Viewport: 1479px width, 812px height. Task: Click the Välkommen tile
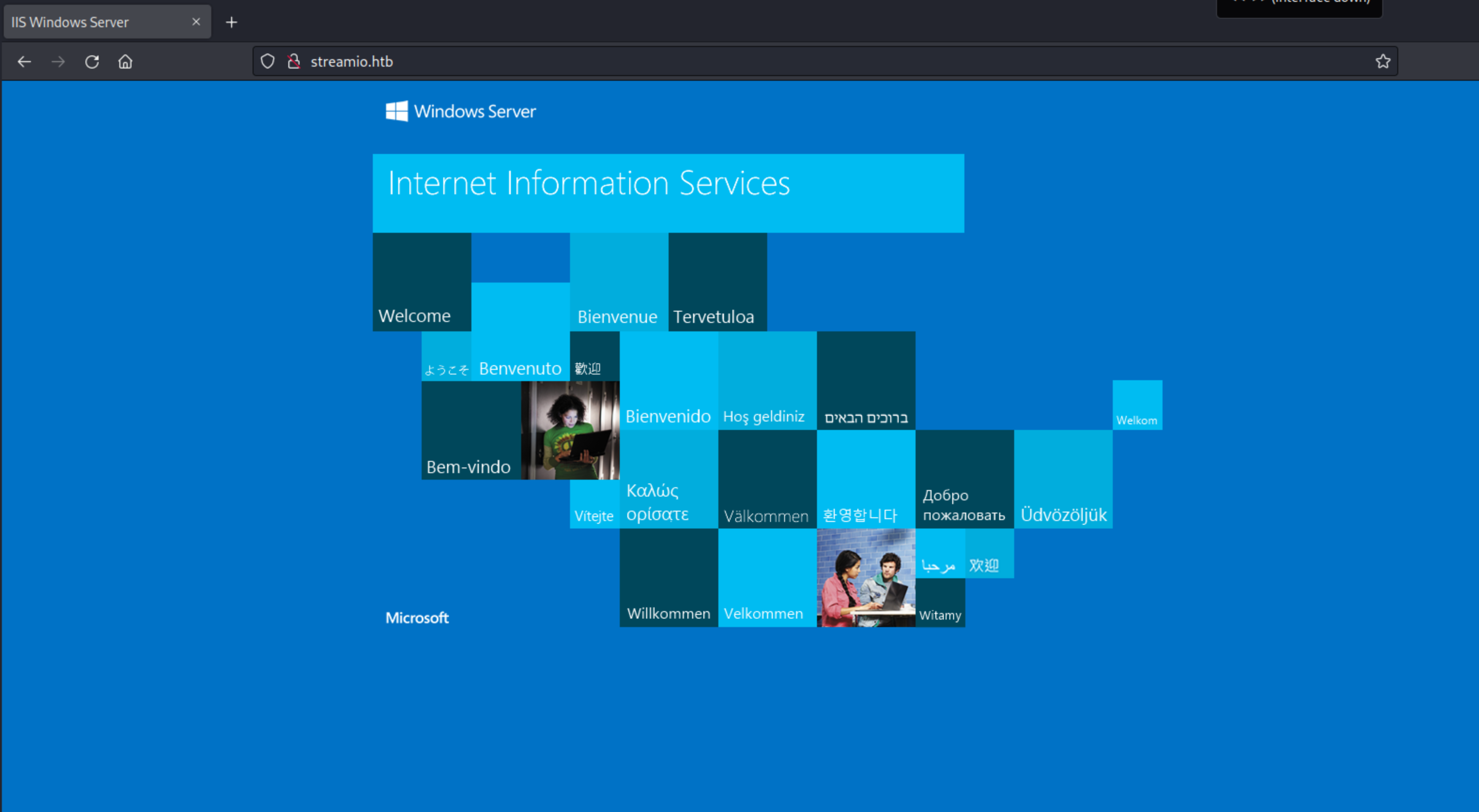[x=768, y=479]
